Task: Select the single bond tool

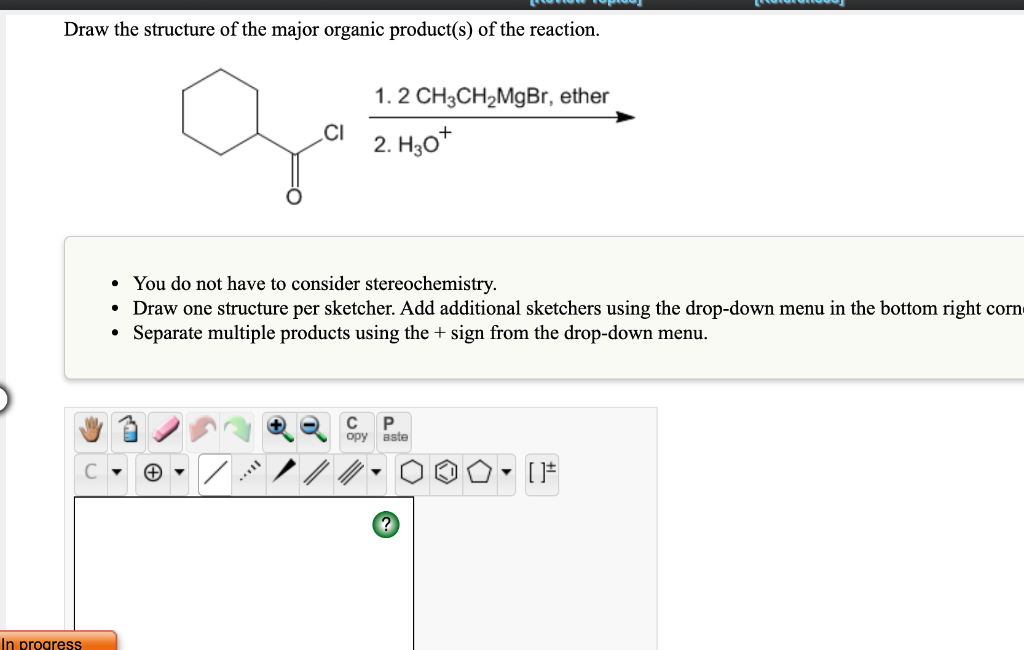Action: 214,473
